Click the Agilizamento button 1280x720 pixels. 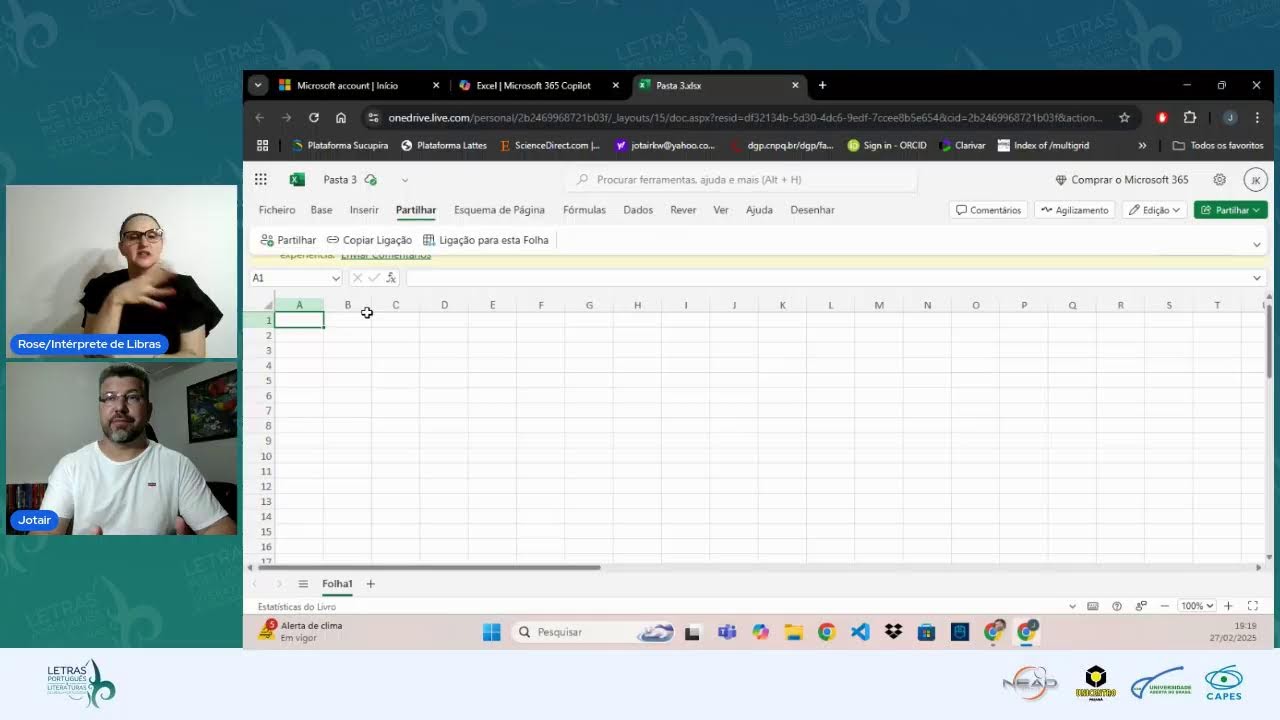point(1074,210)
